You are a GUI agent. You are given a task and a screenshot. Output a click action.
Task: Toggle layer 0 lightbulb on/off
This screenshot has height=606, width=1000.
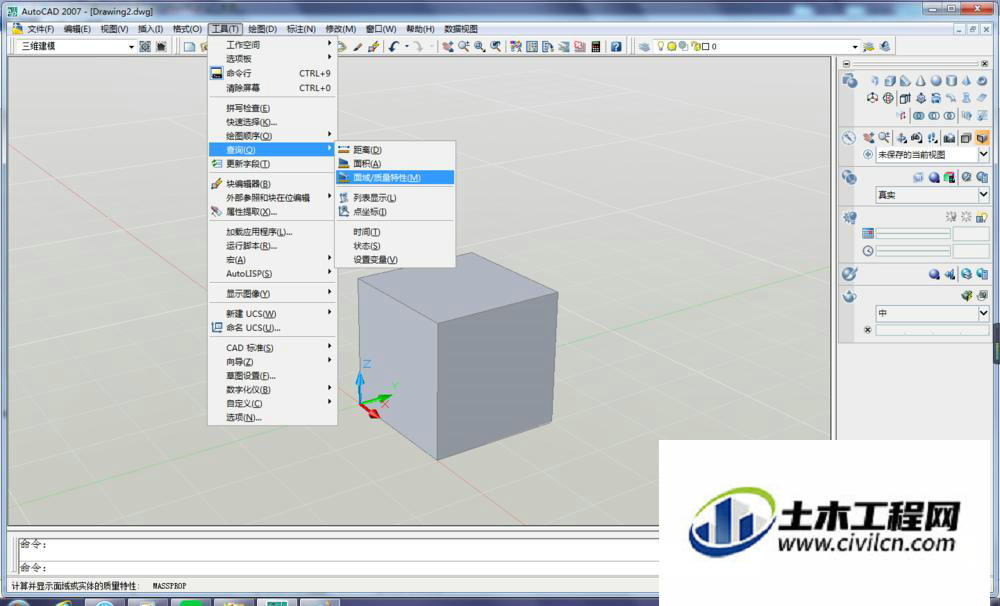click(x=661, y=46)
